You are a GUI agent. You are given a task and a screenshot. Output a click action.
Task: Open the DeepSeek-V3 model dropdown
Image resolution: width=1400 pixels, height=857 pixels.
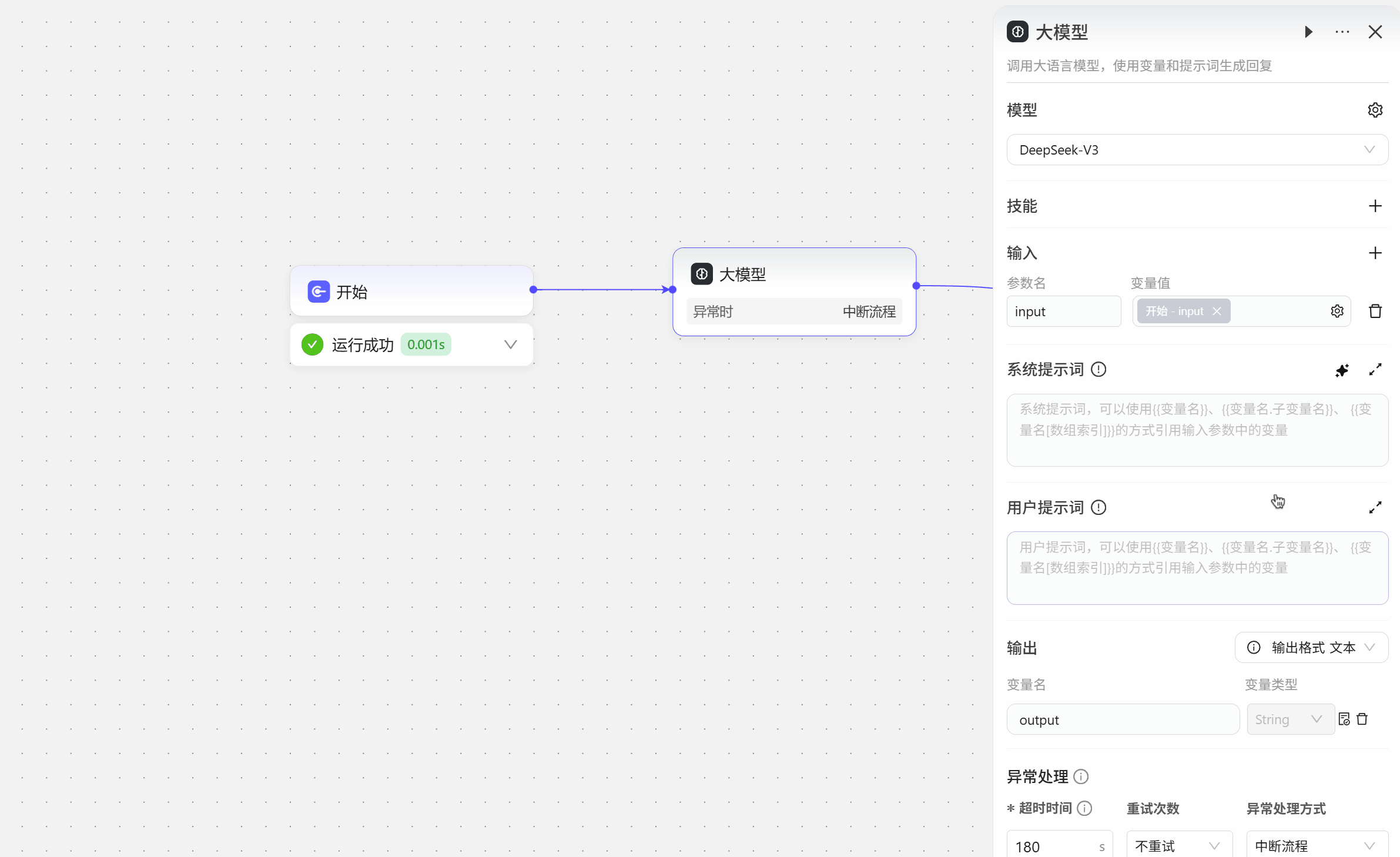click(1197, 150)
